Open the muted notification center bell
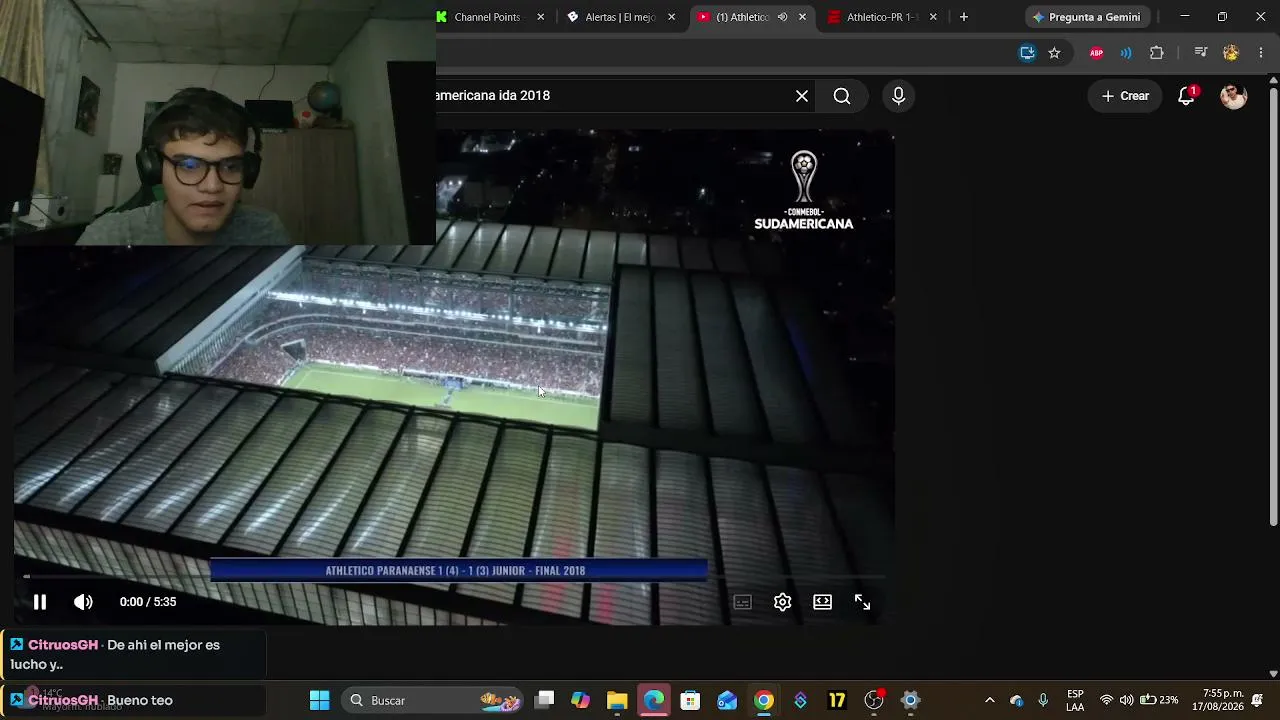This screenshot has width=1280, height=720. click(1257, 700)
